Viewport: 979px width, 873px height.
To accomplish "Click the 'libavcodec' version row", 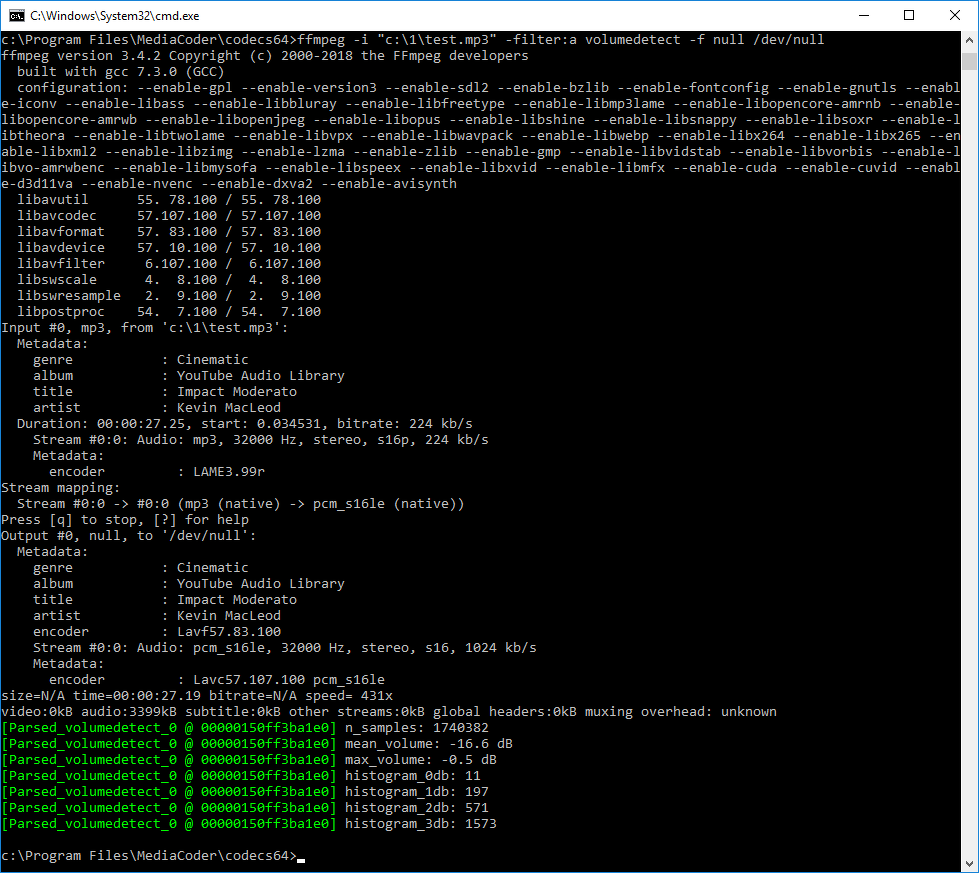I will click(x=169, y=215).
